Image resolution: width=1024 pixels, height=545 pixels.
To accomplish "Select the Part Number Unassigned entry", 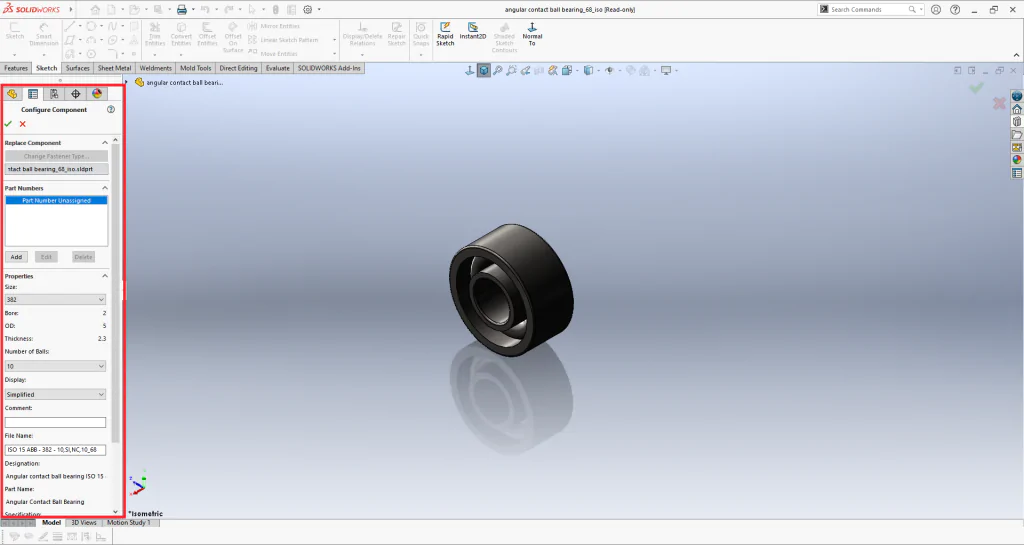I will point(56,200).
